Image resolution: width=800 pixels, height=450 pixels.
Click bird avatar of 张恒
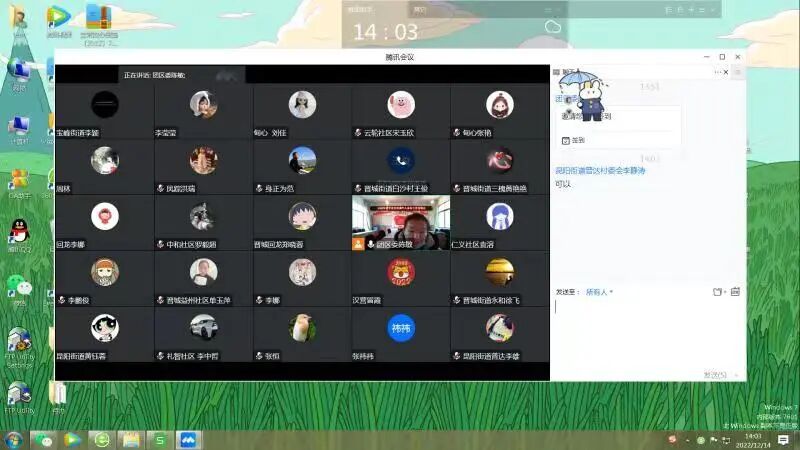302,328
